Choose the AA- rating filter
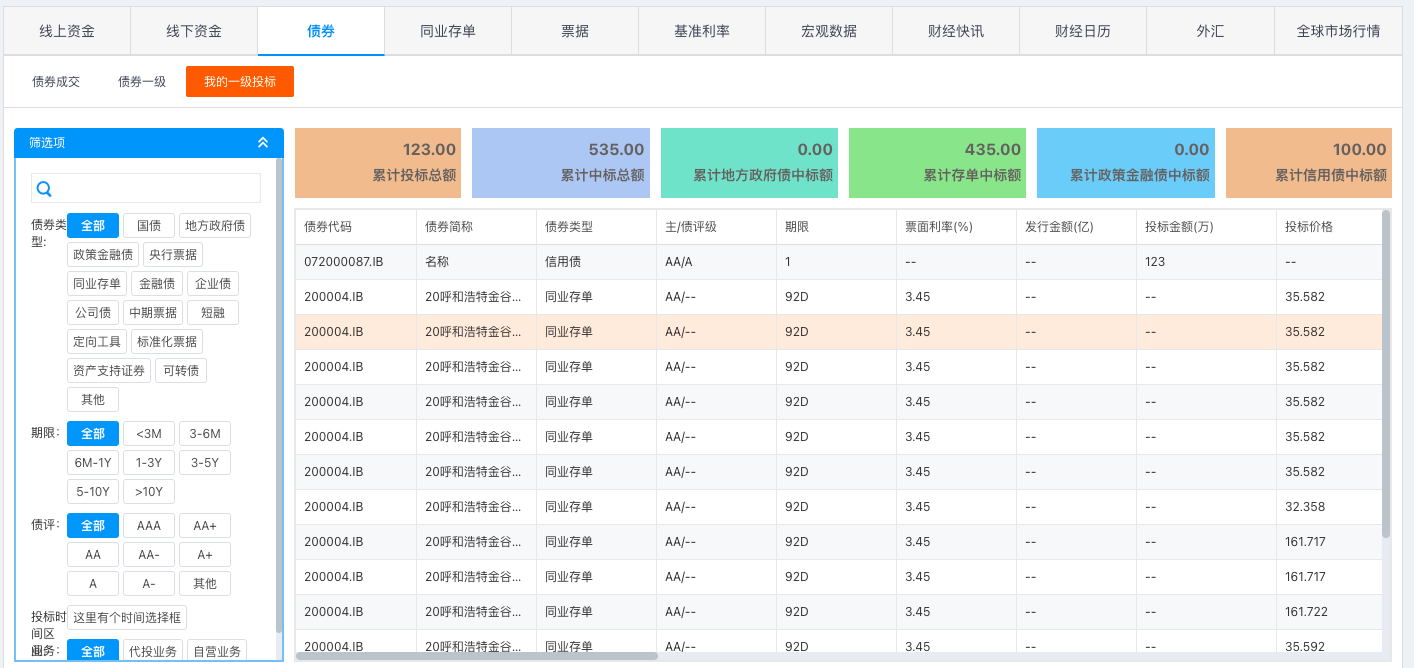The image size is (1414, 668). click(x=149, y=555)
